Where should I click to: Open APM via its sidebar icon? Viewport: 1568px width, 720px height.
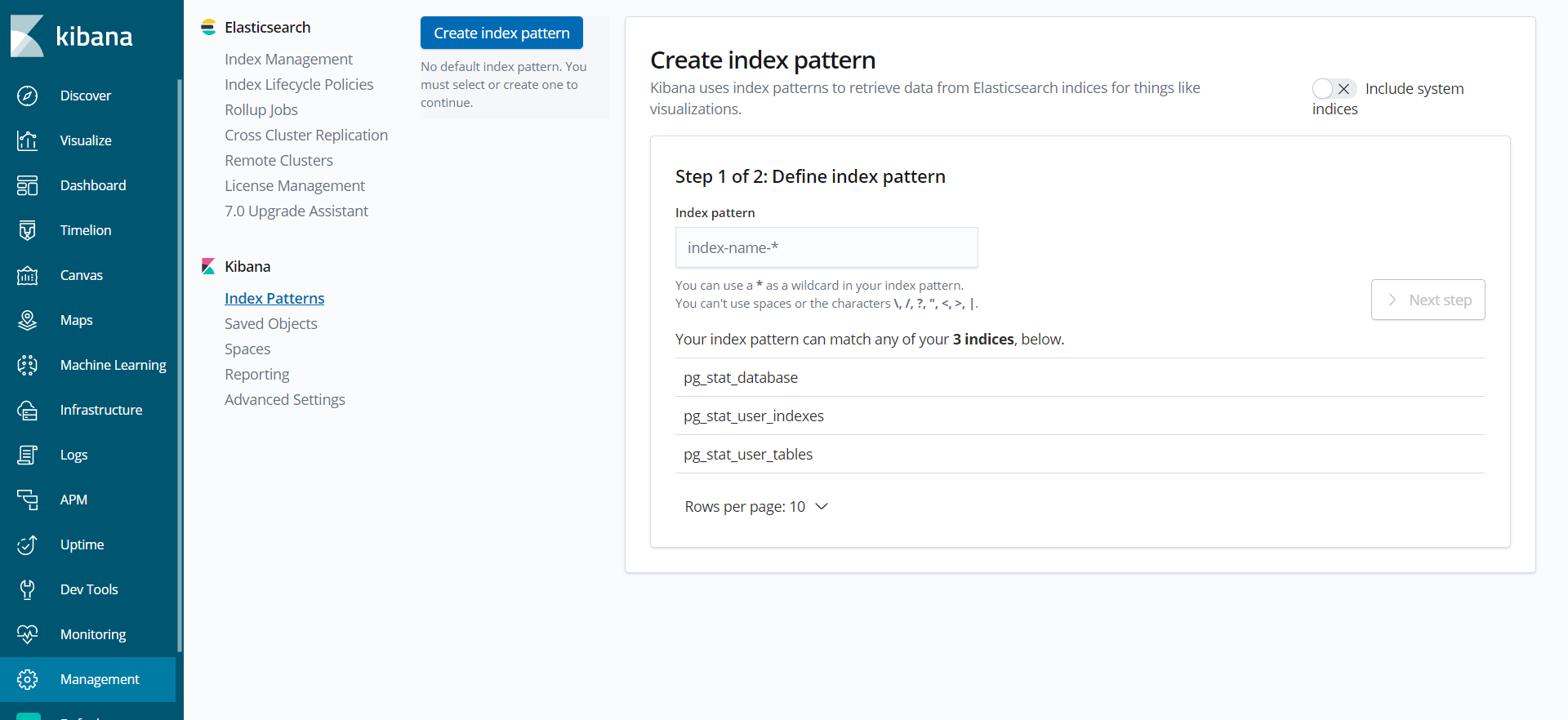click(x=27, y=500)
